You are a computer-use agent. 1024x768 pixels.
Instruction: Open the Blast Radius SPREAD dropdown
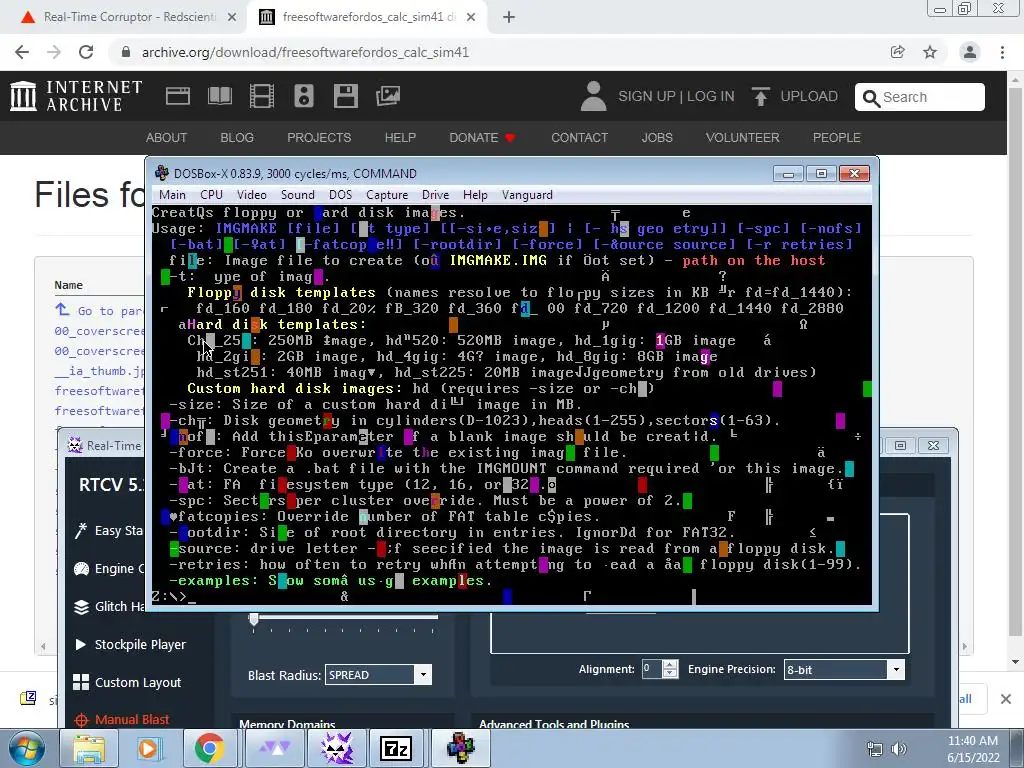(378, 675)
